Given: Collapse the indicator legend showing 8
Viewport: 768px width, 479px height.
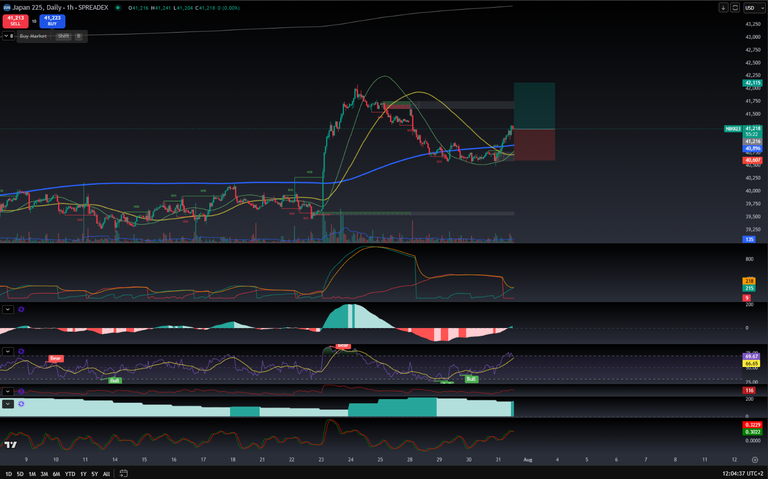Looking at the screenshot, I should click(x=8, y=35).
